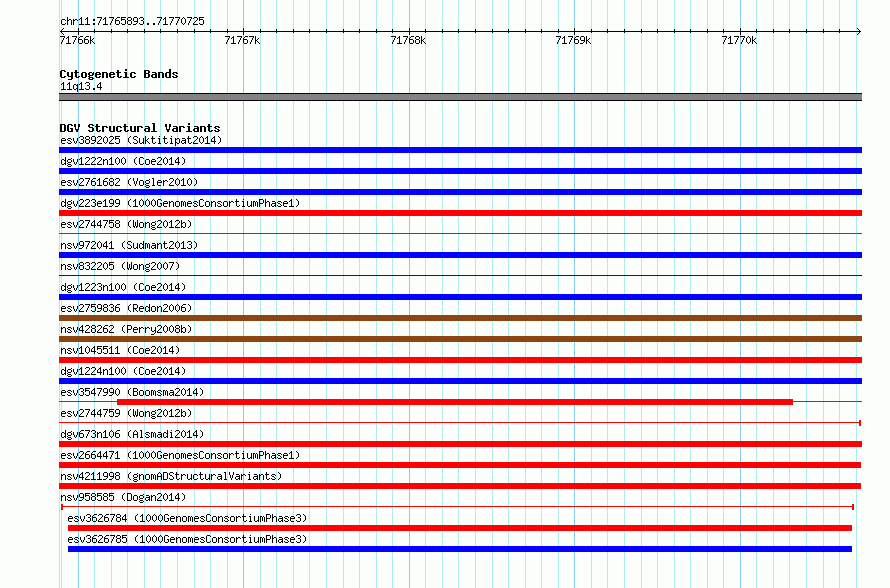
Task: Select nsv4211998 (gnomADStructuralVariants) label
Action: pyautogui.click(x=171, y=476)
